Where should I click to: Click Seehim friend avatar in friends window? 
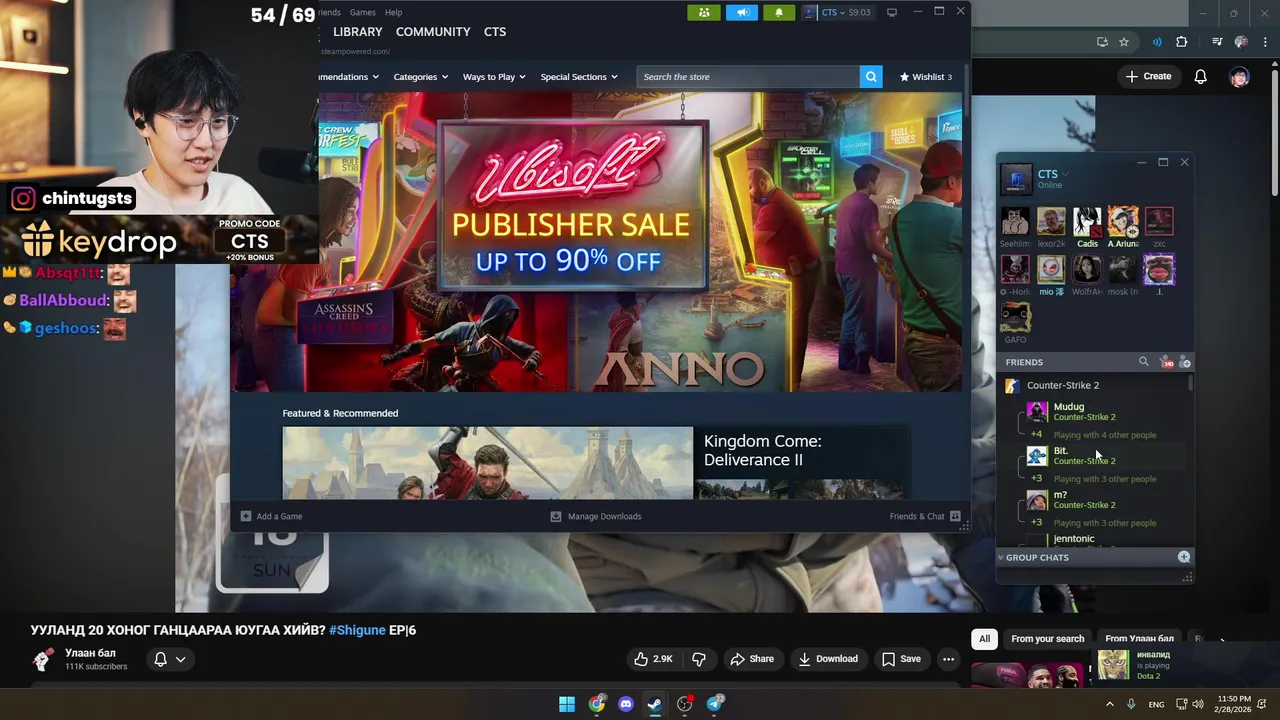[x=1015, y=221]
